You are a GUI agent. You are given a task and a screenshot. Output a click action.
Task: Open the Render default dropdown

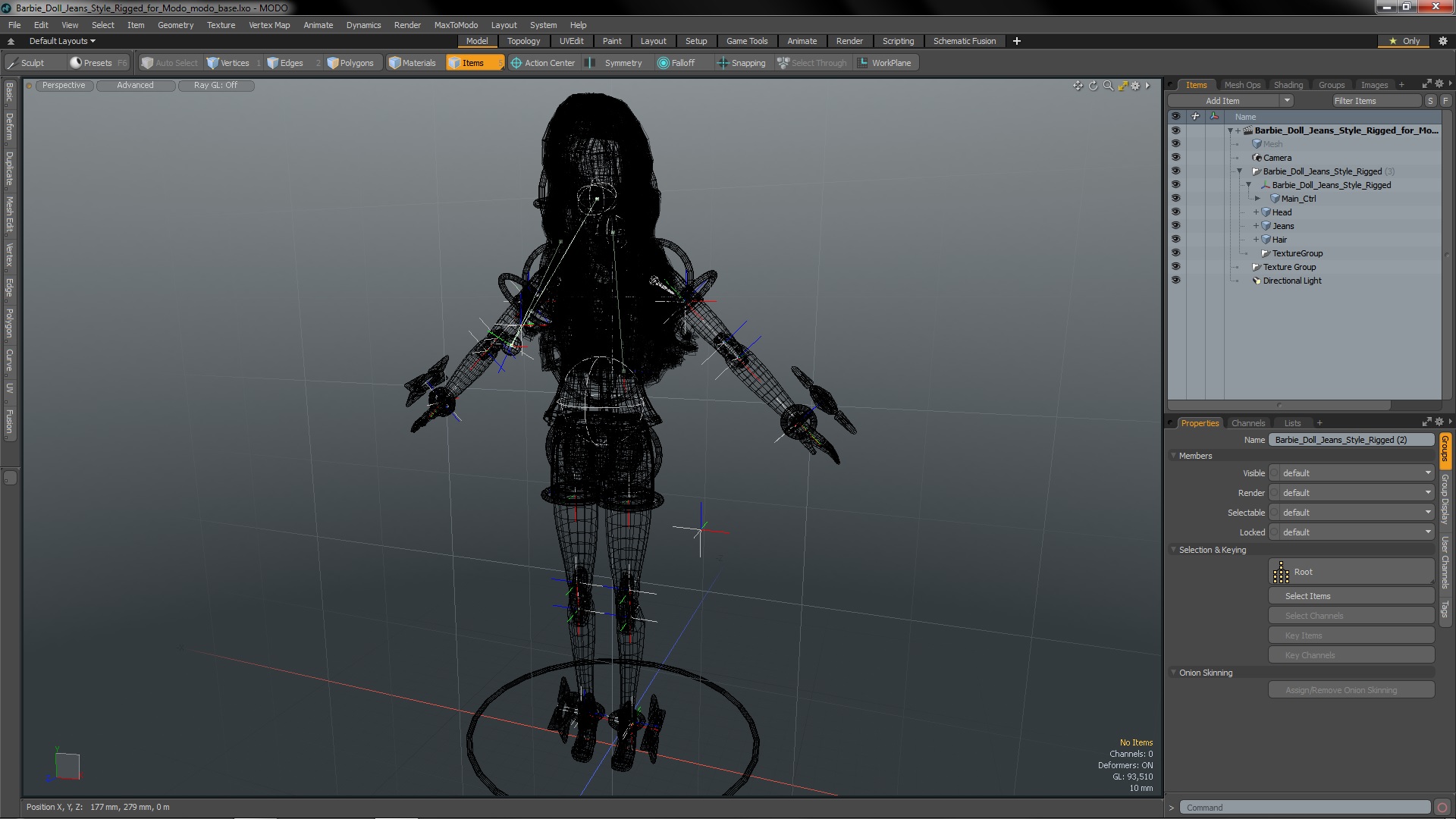tap(1352, 493)
